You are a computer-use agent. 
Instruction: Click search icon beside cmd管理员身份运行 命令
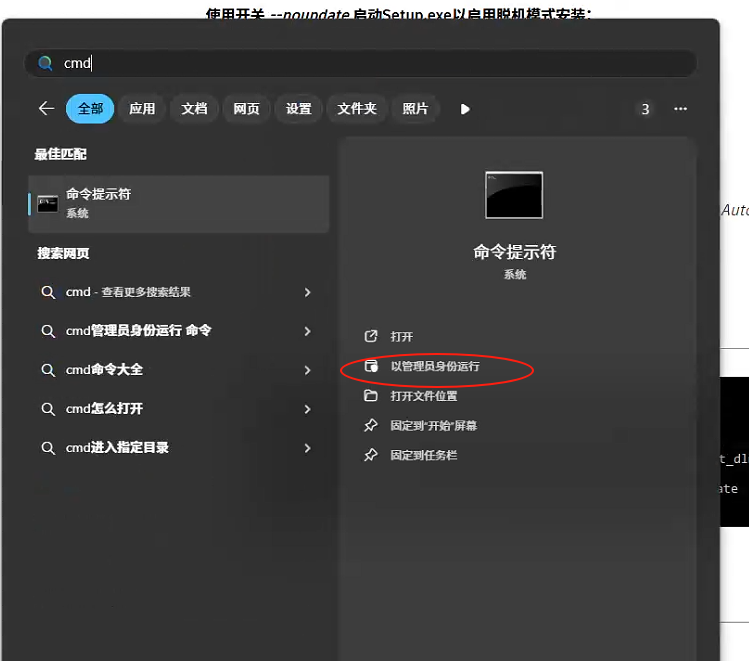(x=48, y=331)
